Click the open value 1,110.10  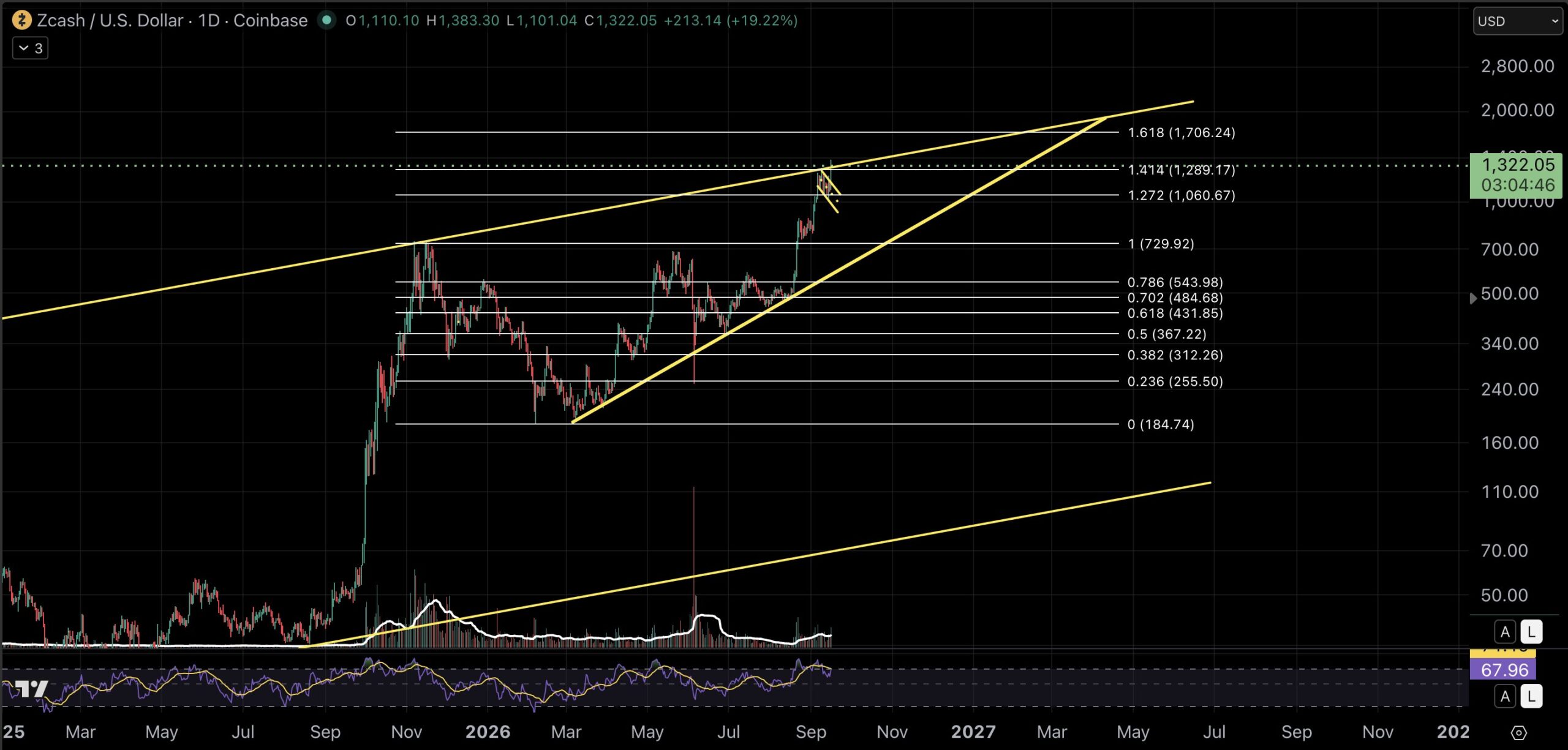coord(388,20)
